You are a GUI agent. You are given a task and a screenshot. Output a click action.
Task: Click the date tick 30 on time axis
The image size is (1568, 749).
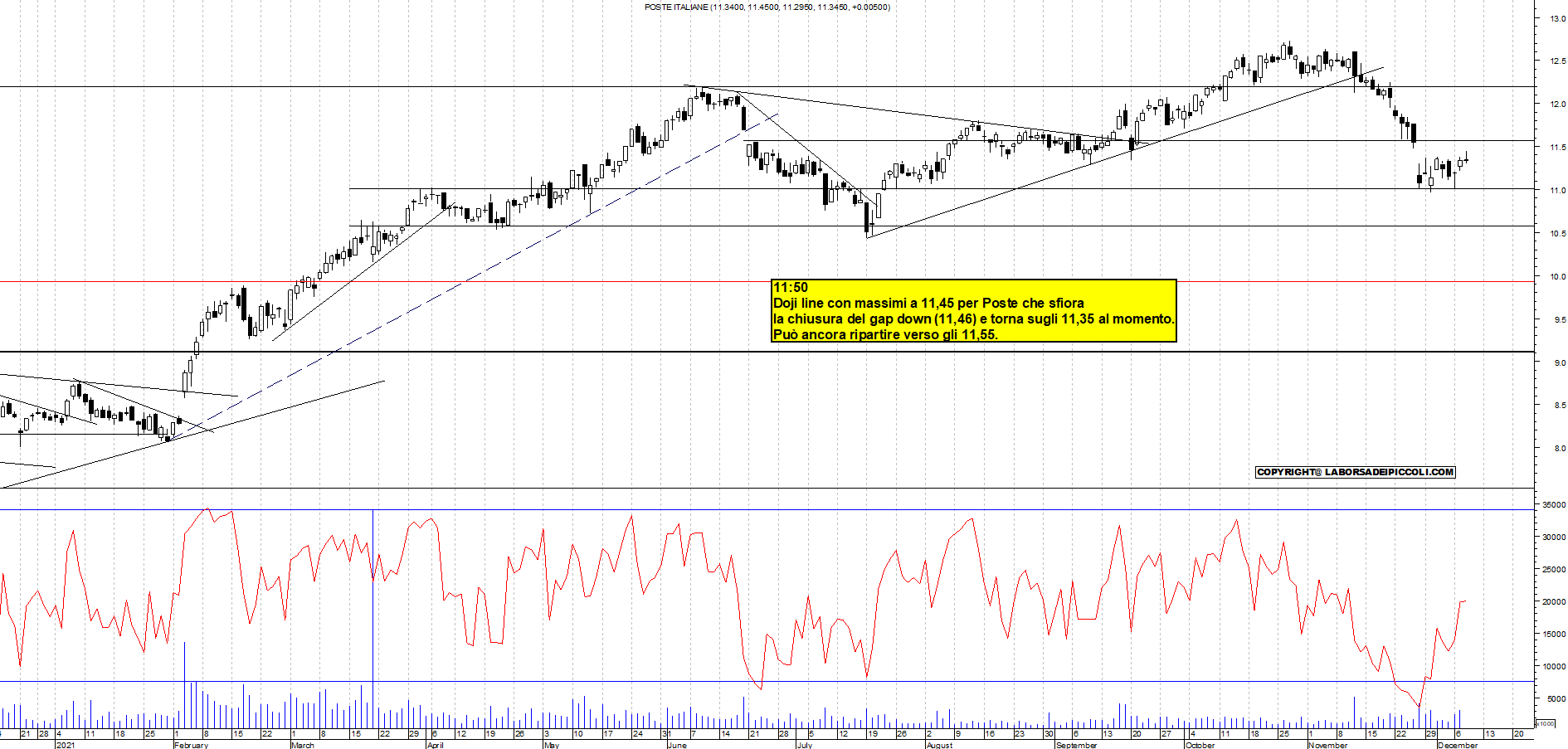tap(1049, 734)
